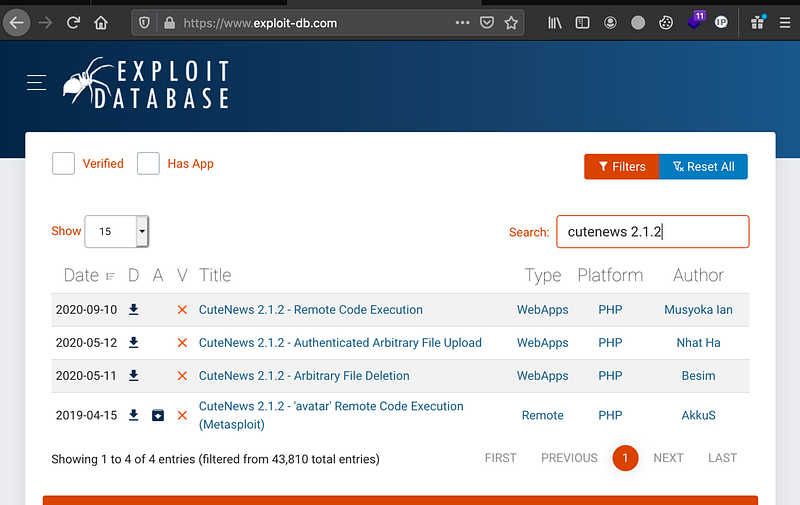Screen dimensions: 800x505
Task: Enable the Verified checkbox
Action: [63, 164]
